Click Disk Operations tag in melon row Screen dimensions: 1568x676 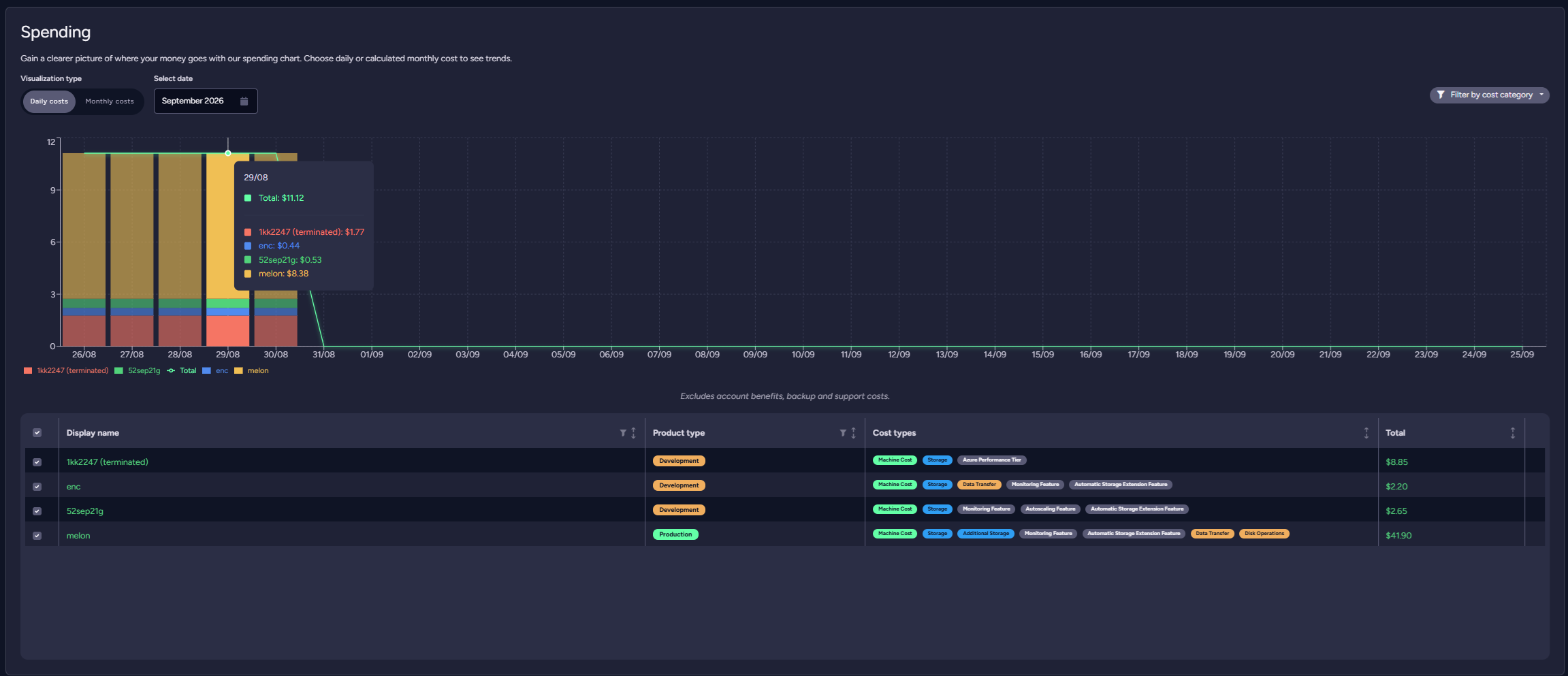(x=1264, y=534)
